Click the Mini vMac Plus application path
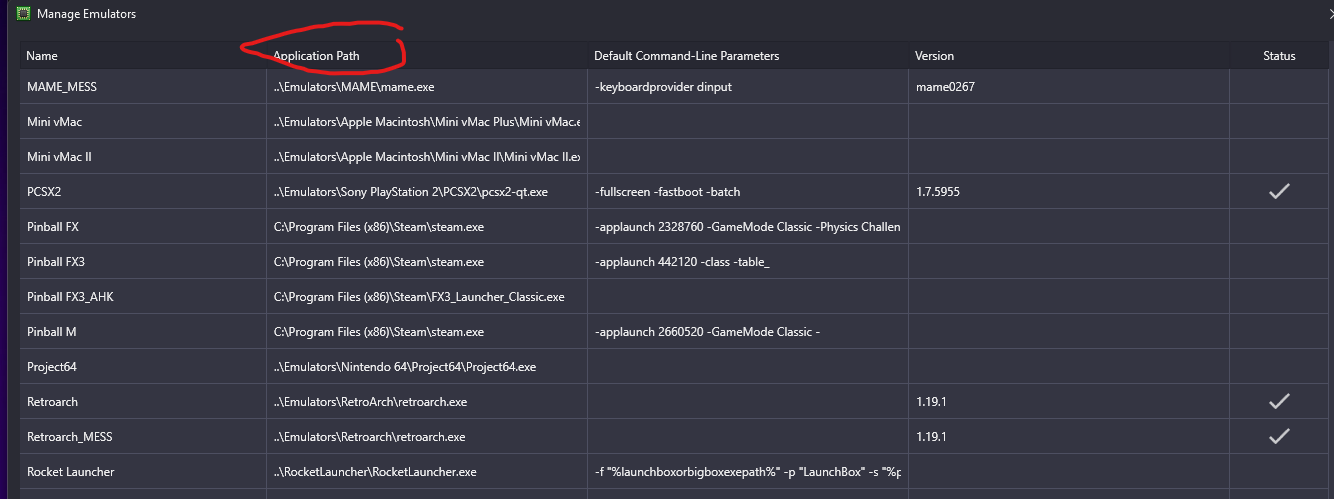The width and height of the screenshot is (1334, 499). click(x=427, y=122)
